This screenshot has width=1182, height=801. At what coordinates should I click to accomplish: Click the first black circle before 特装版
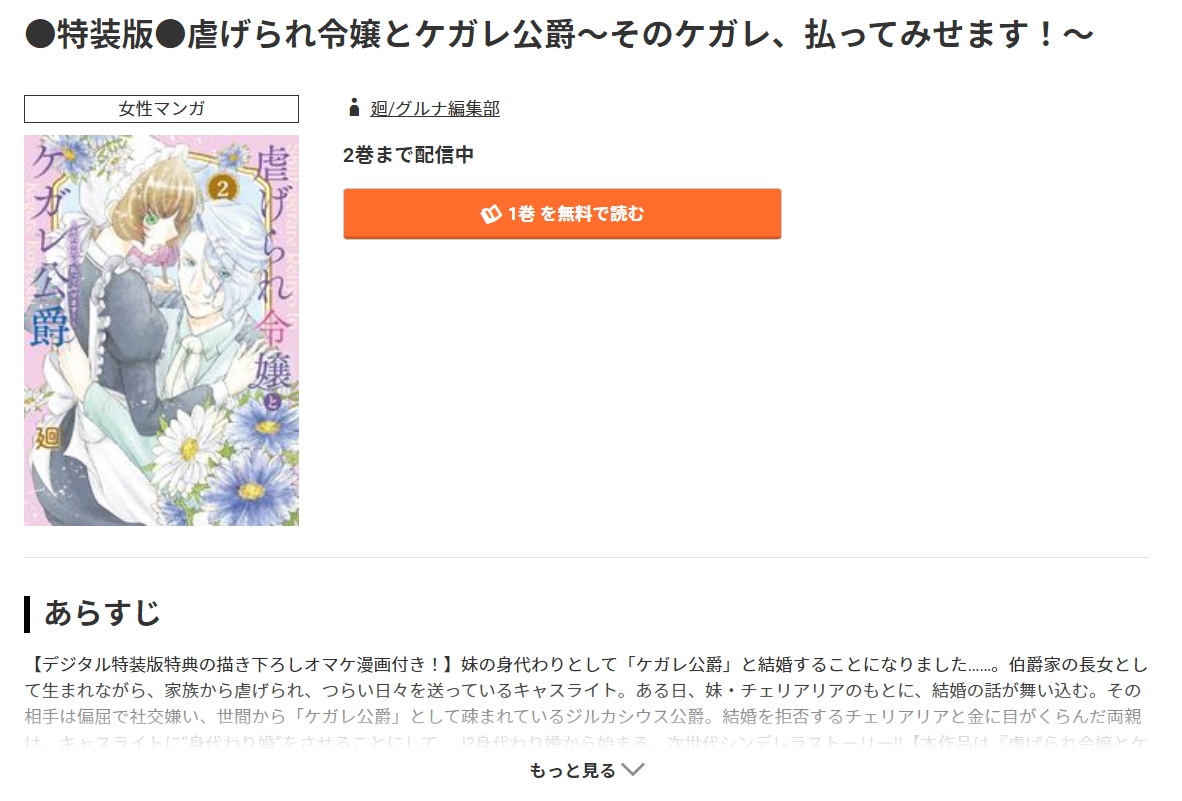click(40, 35)
